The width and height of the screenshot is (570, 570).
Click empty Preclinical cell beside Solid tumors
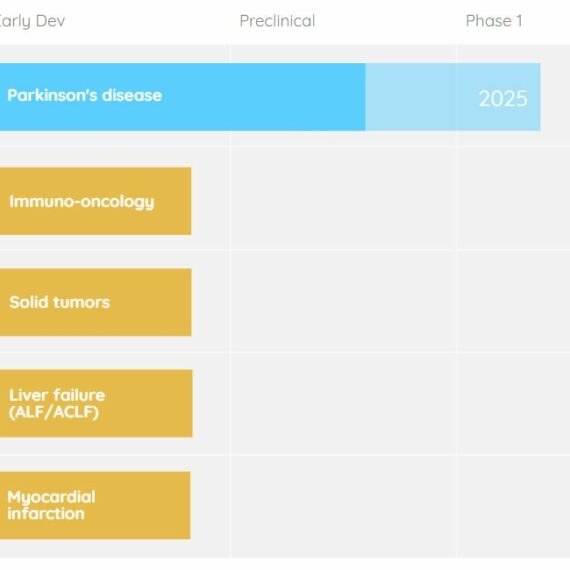click(343, 301)
